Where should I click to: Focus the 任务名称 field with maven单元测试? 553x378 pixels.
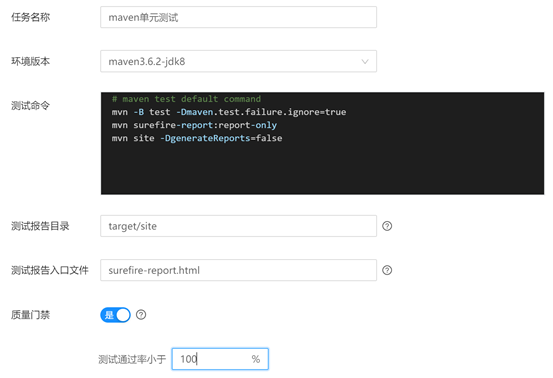point(238,17)
